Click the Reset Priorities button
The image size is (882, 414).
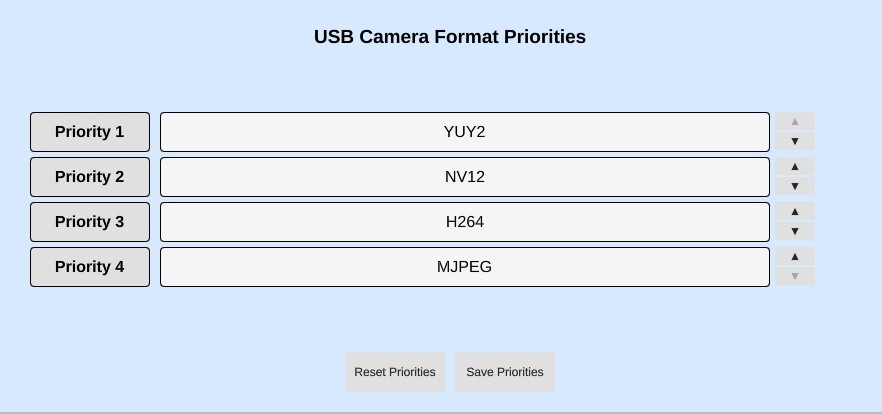pos(395,372)
